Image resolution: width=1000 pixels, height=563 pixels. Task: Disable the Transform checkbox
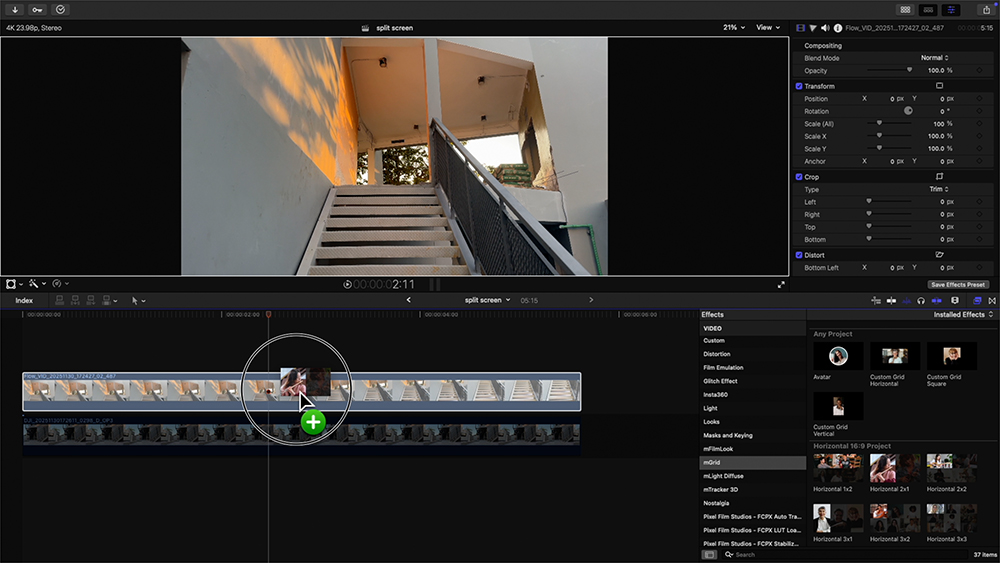point(799,86)
